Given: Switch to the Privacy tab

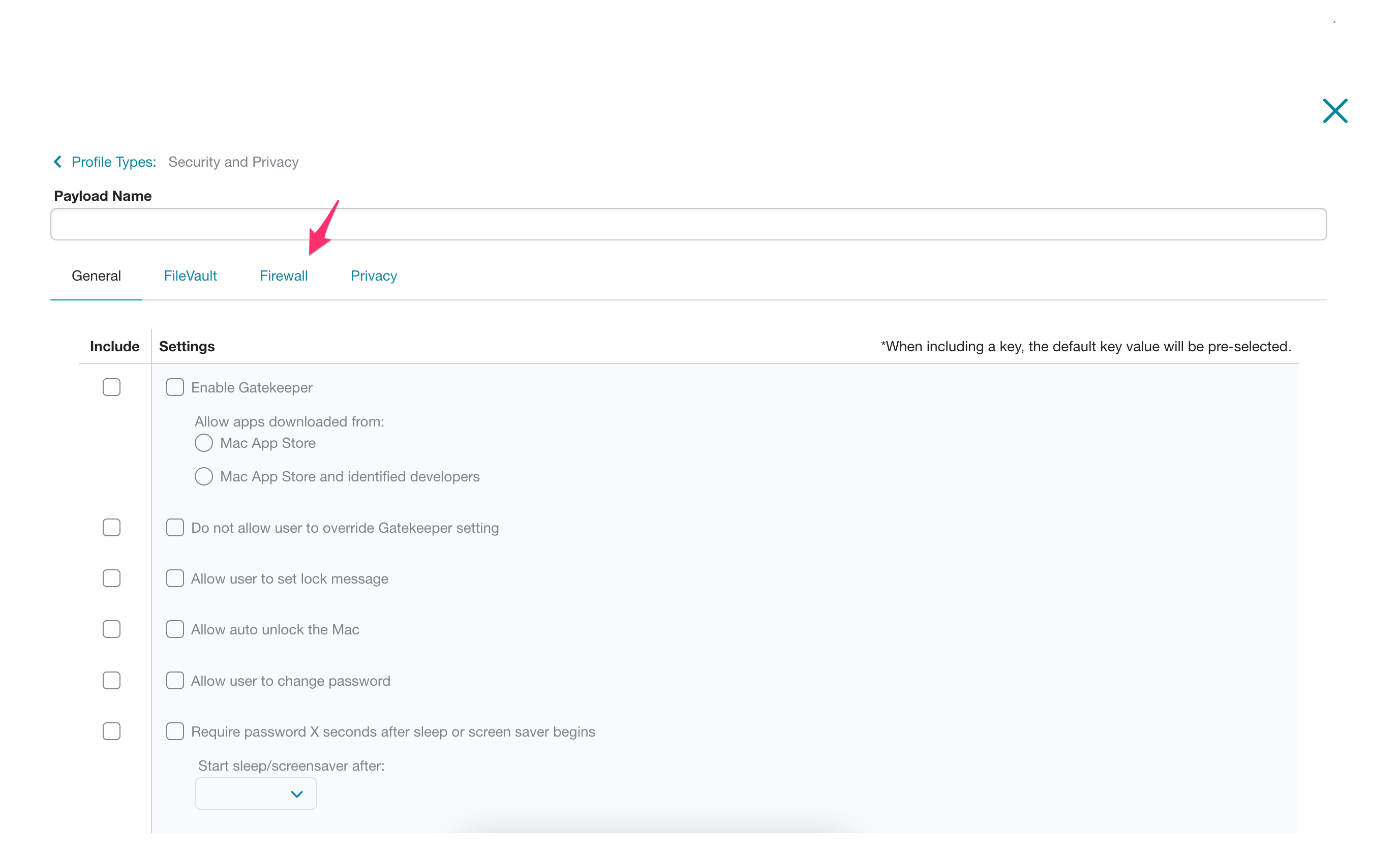Looking at the screenshot, I should pos(373,276).
